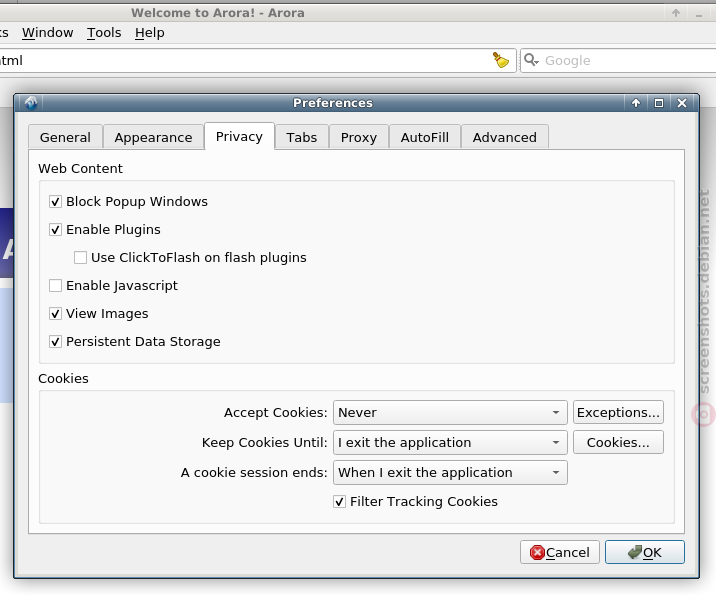Open the Window menu
716x604 pixels.
point(47,33)
